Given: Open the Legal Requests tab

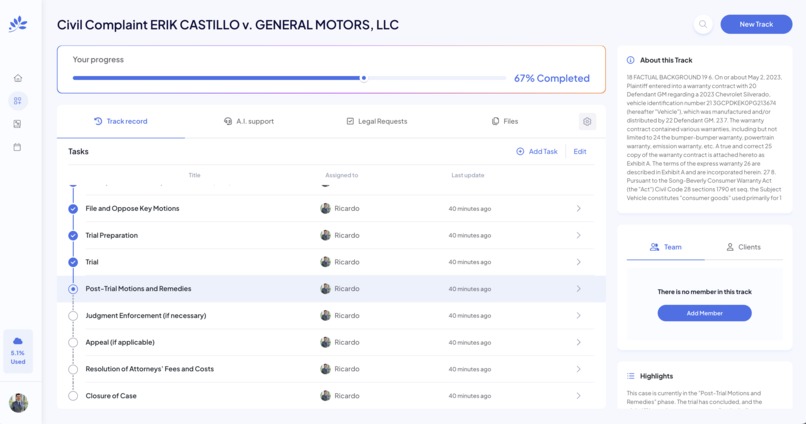Looking at the screenshot, I should (377, 121).
